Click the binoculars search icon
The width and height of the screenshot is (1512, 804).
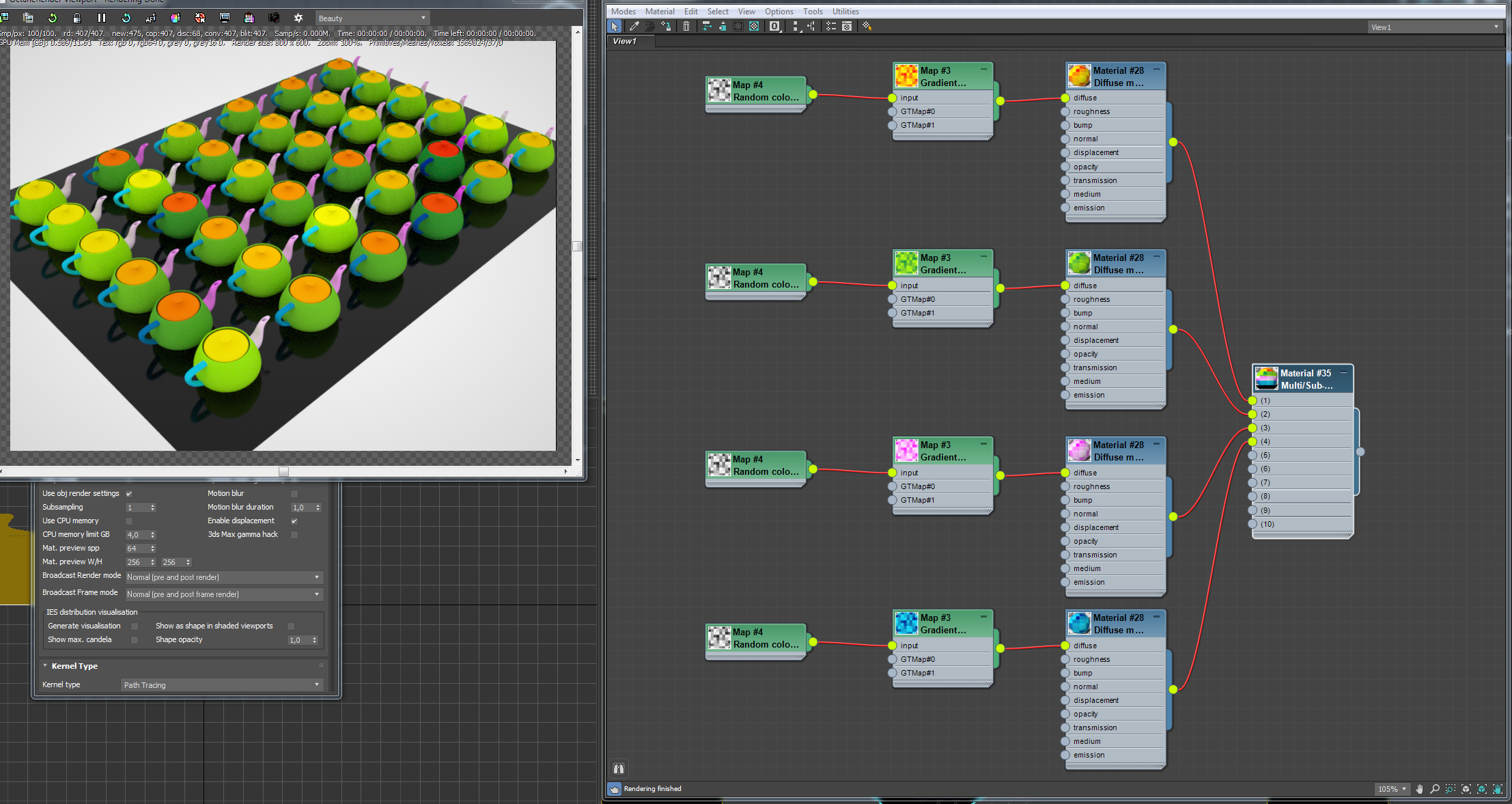tap(619, 768)
